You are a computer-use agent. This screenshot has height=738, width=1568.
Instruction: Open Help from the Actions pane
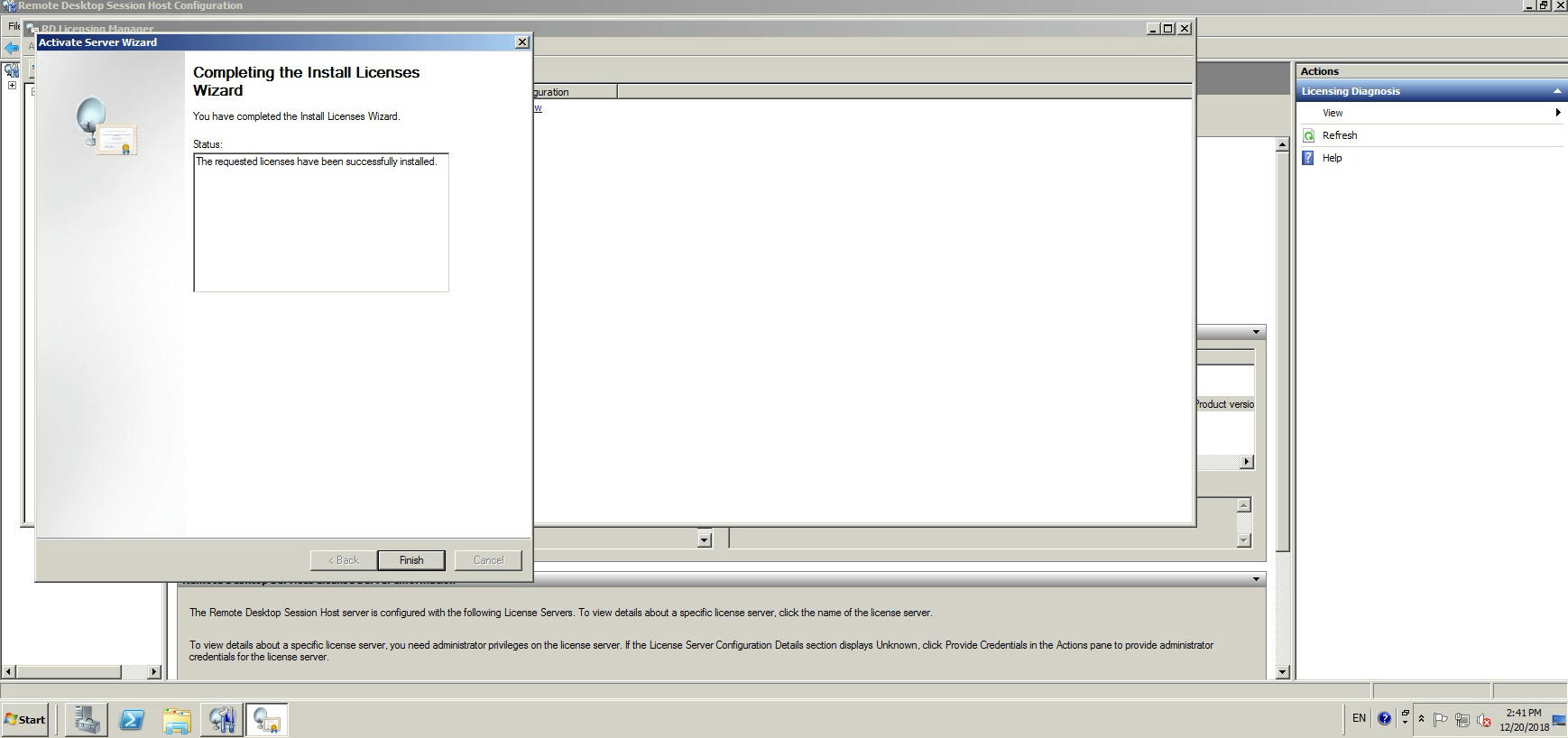tap(1332, 158)
